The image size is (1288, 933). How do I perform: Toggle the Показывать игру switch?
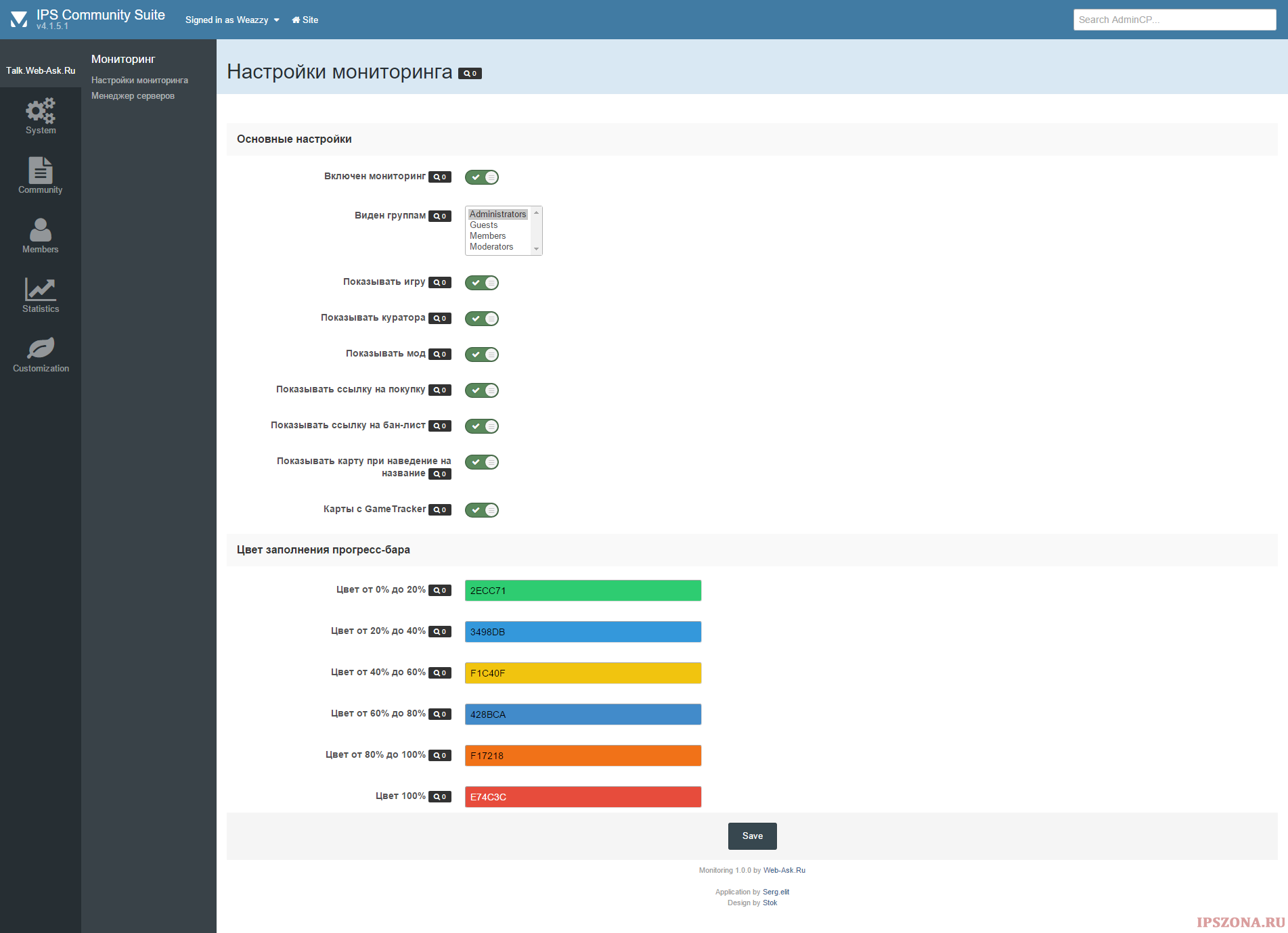pyautogui.click(x=482, y=283)
